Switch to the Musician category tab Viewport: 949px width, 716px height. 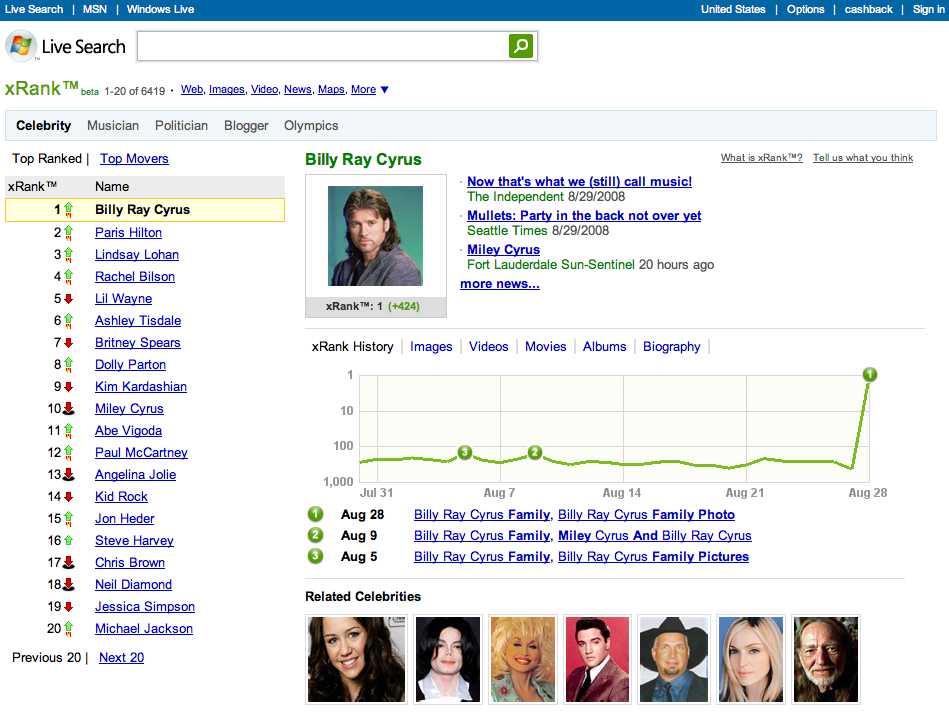(x=113, y=126)
